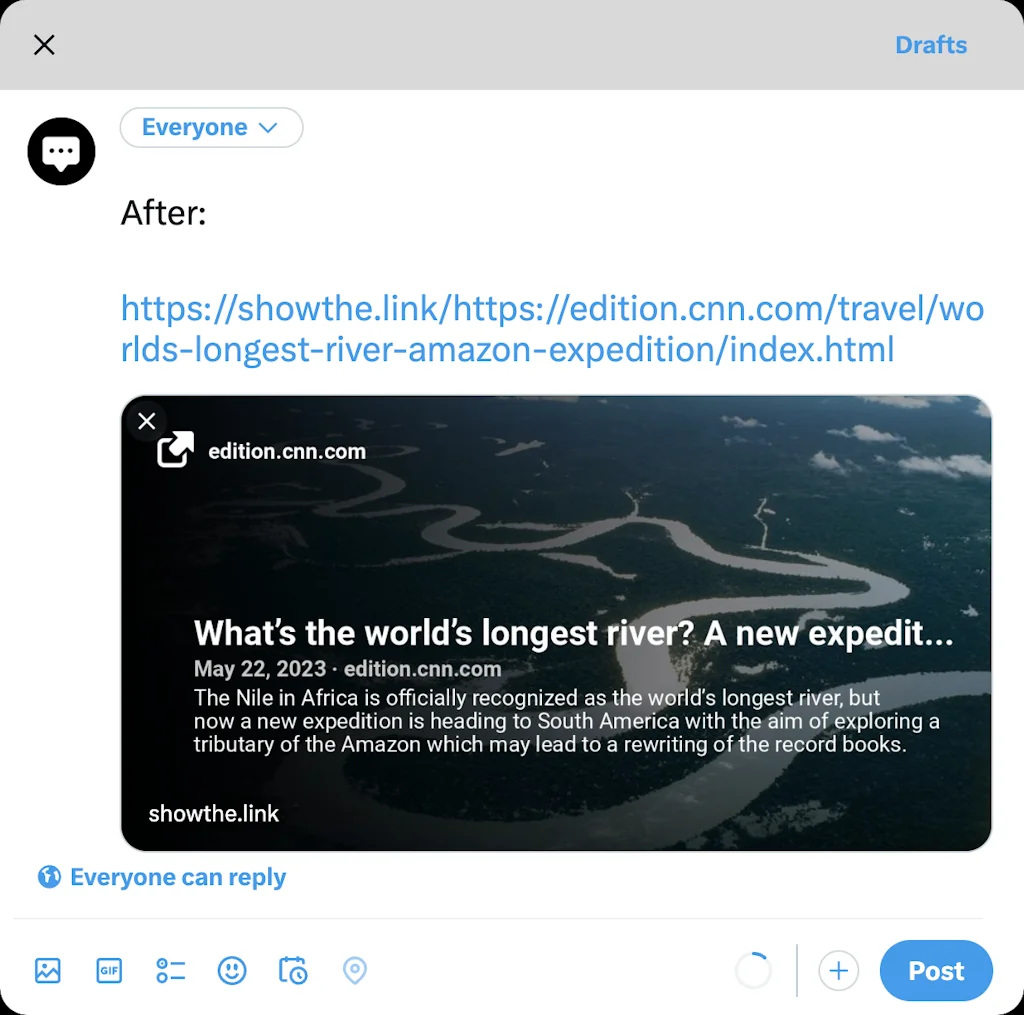Remove the link preview card via its X
The width and height of the screenshot is (1024, 1015).
pos(146,421)
